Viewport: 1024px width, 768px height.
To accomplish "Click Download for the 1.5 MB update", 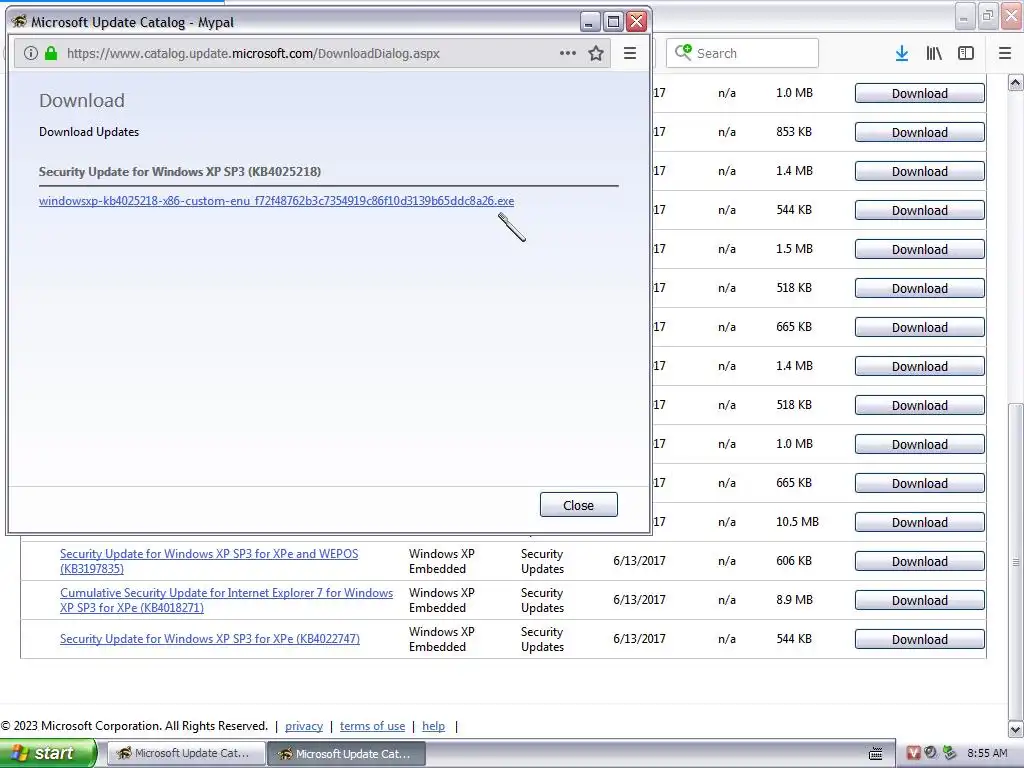I will 920,249.
